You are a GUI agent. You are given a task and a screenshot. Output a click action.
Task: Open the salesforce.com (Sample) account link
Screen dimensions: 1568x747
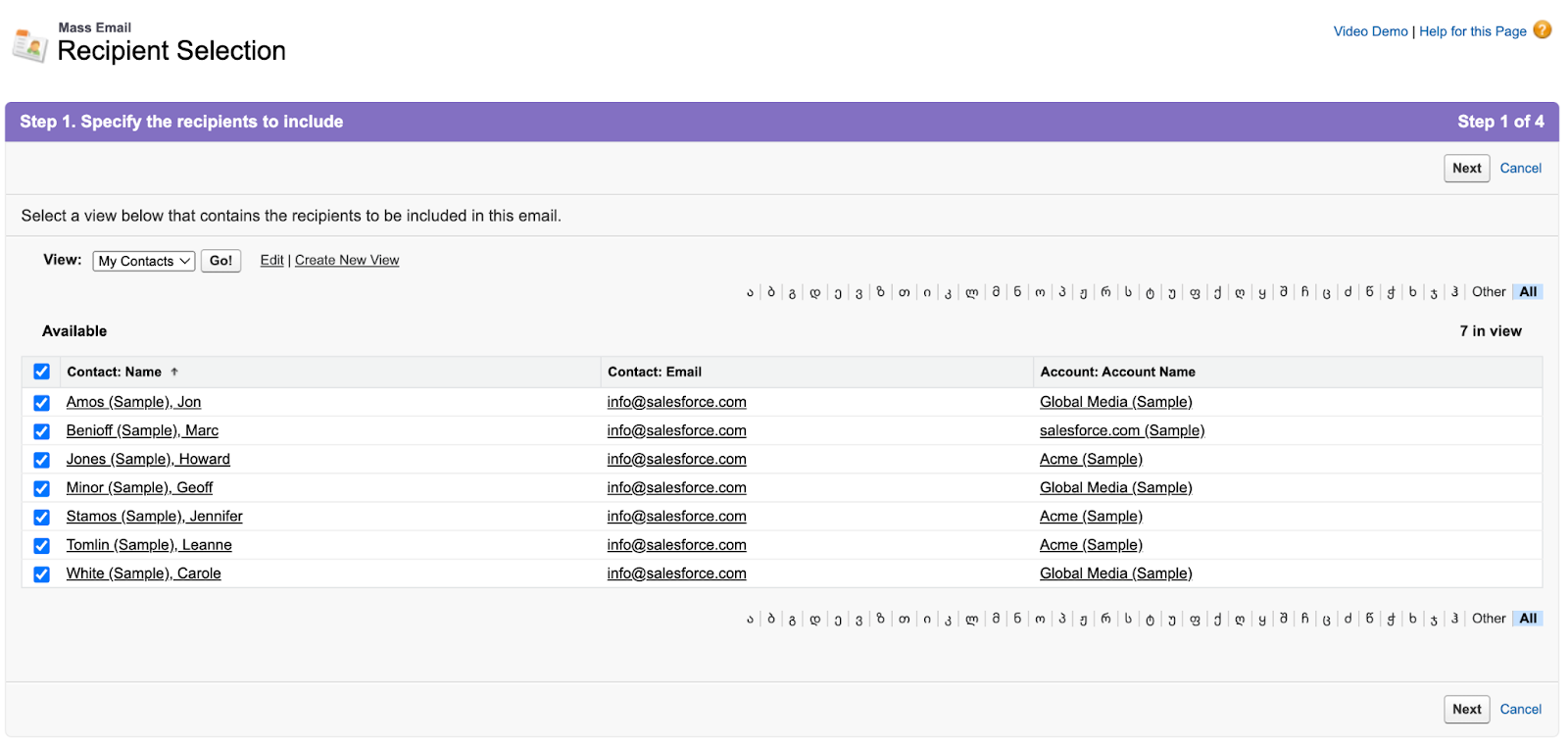1122,430
